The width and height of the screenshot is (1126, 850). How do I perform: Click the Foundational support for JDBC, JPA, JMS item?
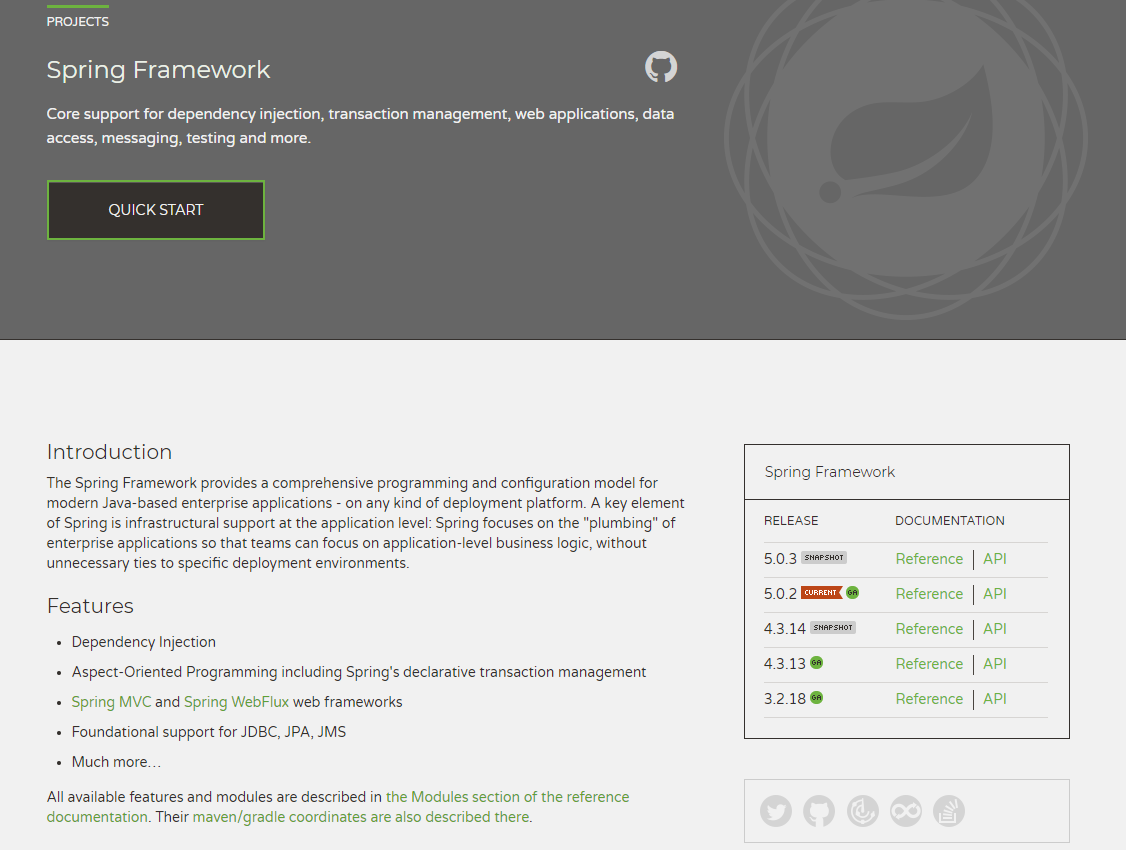[209, 732]
